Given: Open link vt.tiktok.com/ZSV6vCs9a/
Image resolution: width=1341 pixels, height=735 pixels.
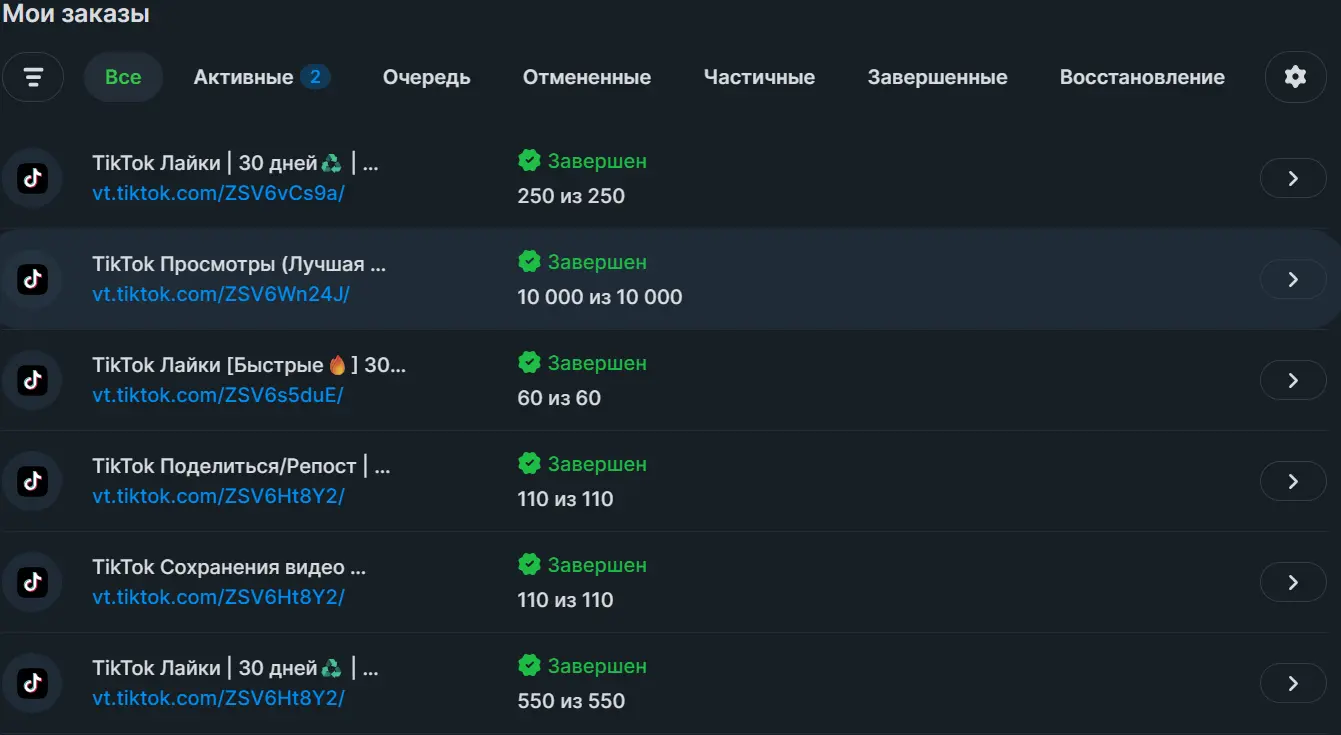Looking at the screenshot, I should click(x=218, y=193).
